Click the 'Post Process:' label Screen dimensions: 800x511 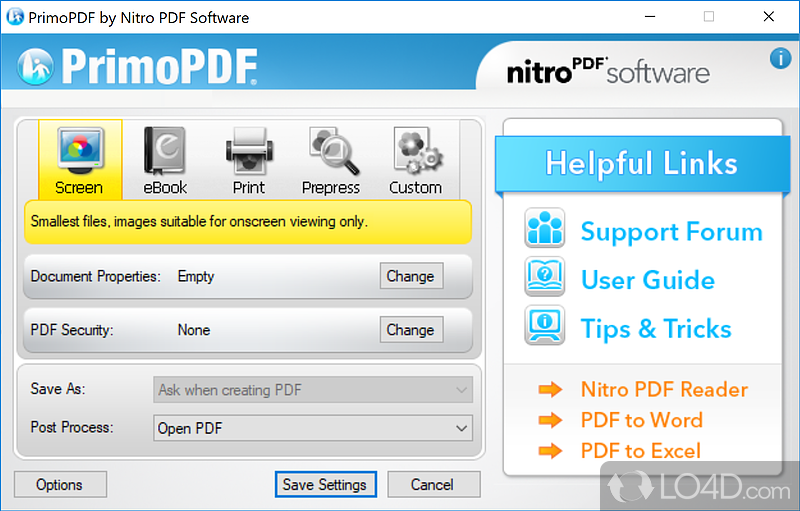point(72,427)
